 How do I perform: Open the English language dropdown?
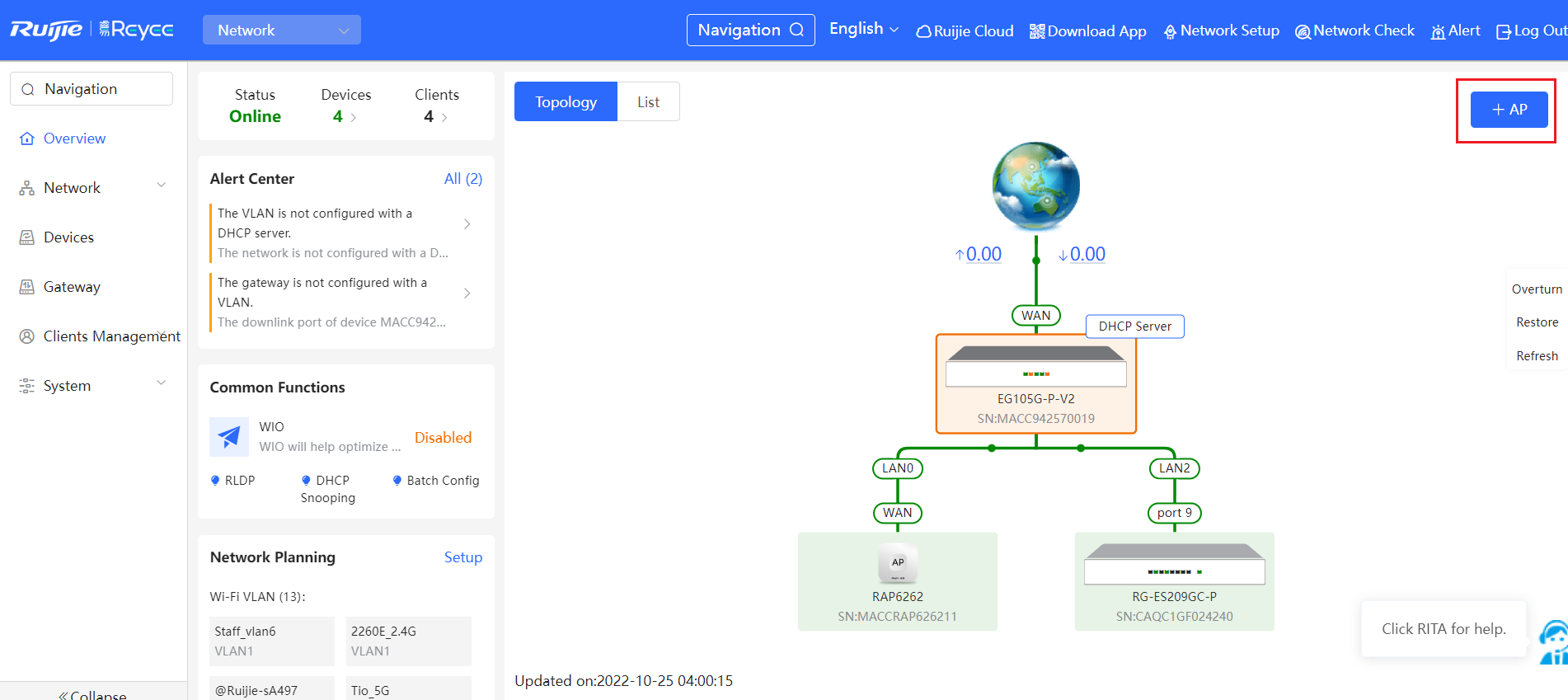(863, 29)
